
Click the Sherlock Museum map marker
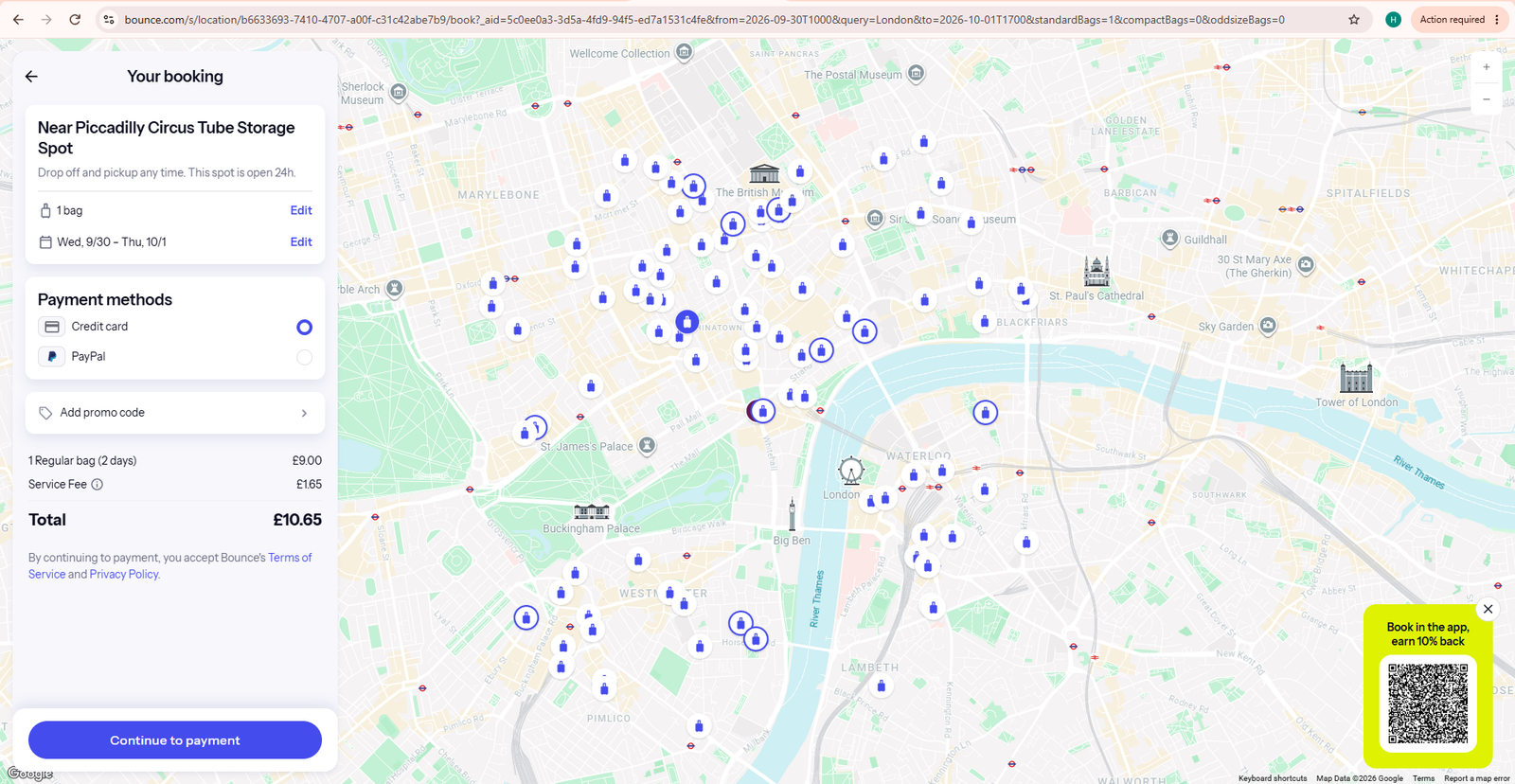point(399,92)
